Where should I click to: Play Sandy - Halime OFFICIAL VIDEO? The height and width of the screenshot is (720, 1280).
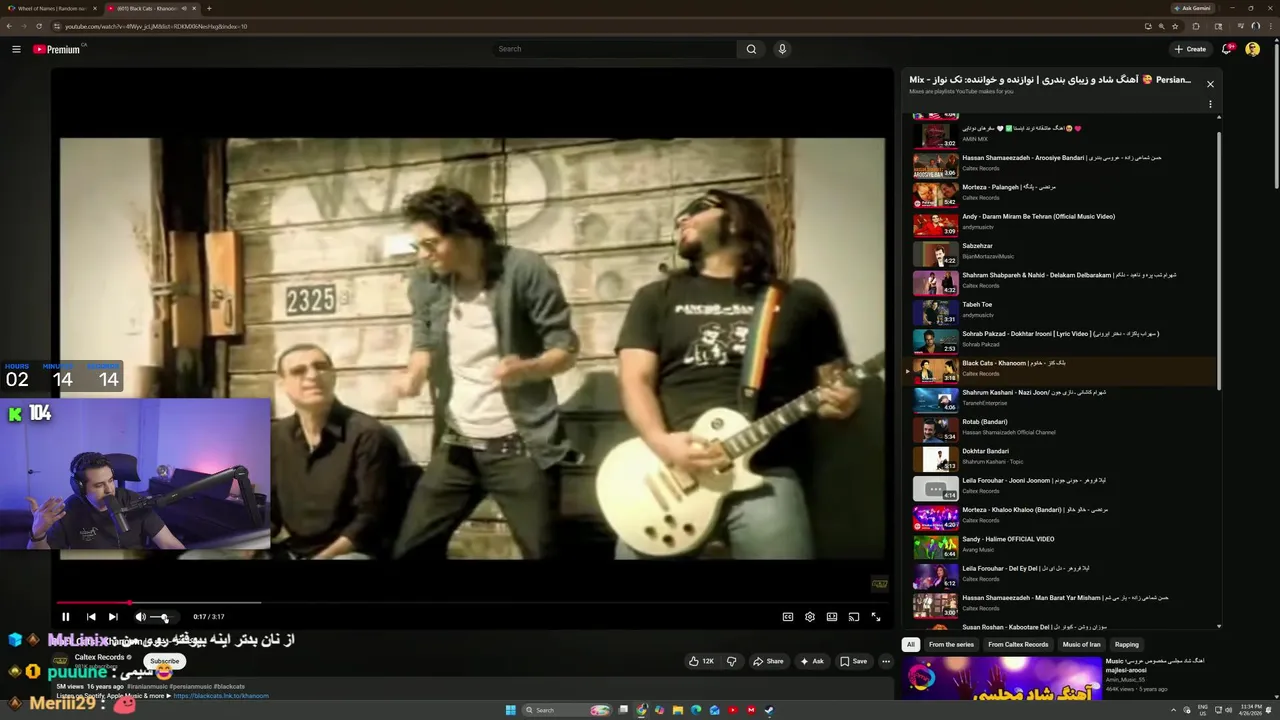click(x=1060, y=546)
